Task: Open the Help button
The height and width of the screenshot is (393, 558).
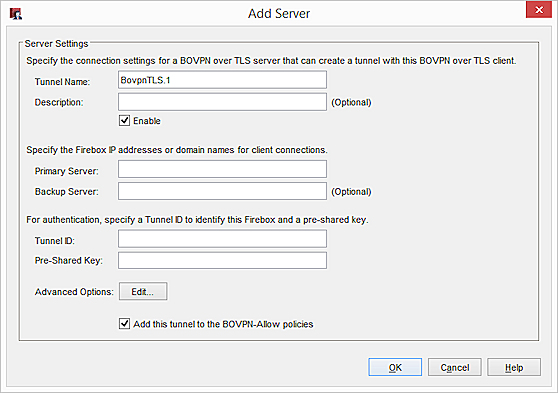Action: [514, 367]
